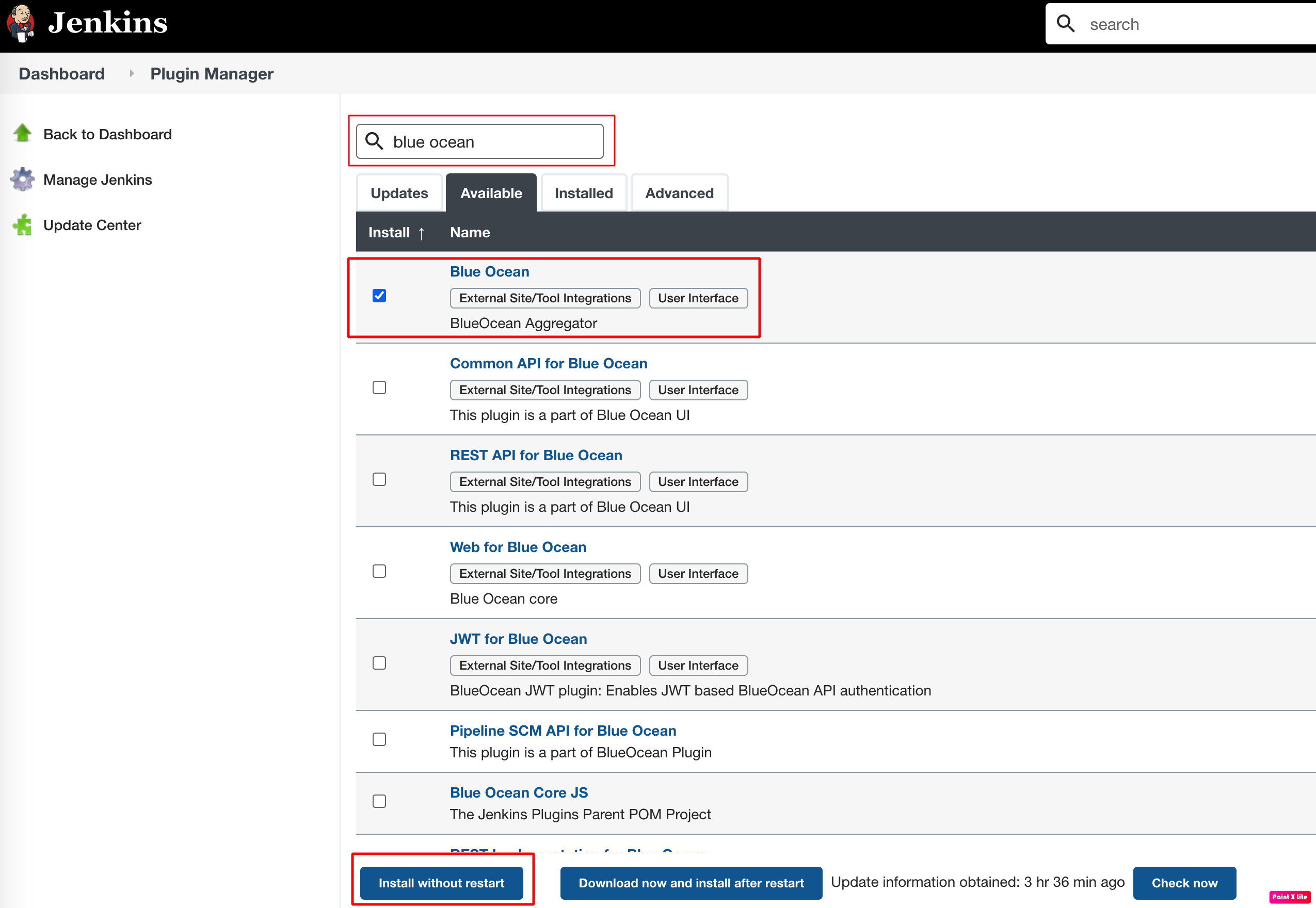Click Install without restart button

click(x=442, y=883)
